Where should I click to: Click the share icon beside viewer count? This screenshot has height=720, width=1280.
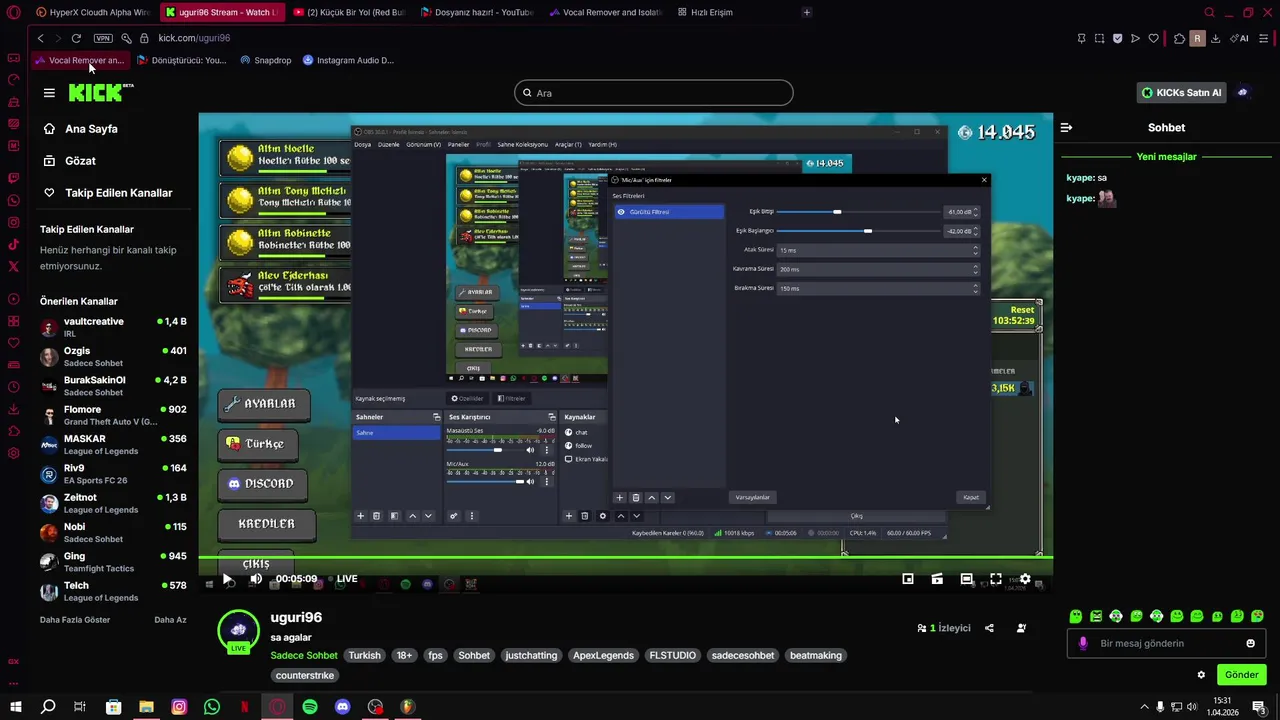click(x=989, y=628)
